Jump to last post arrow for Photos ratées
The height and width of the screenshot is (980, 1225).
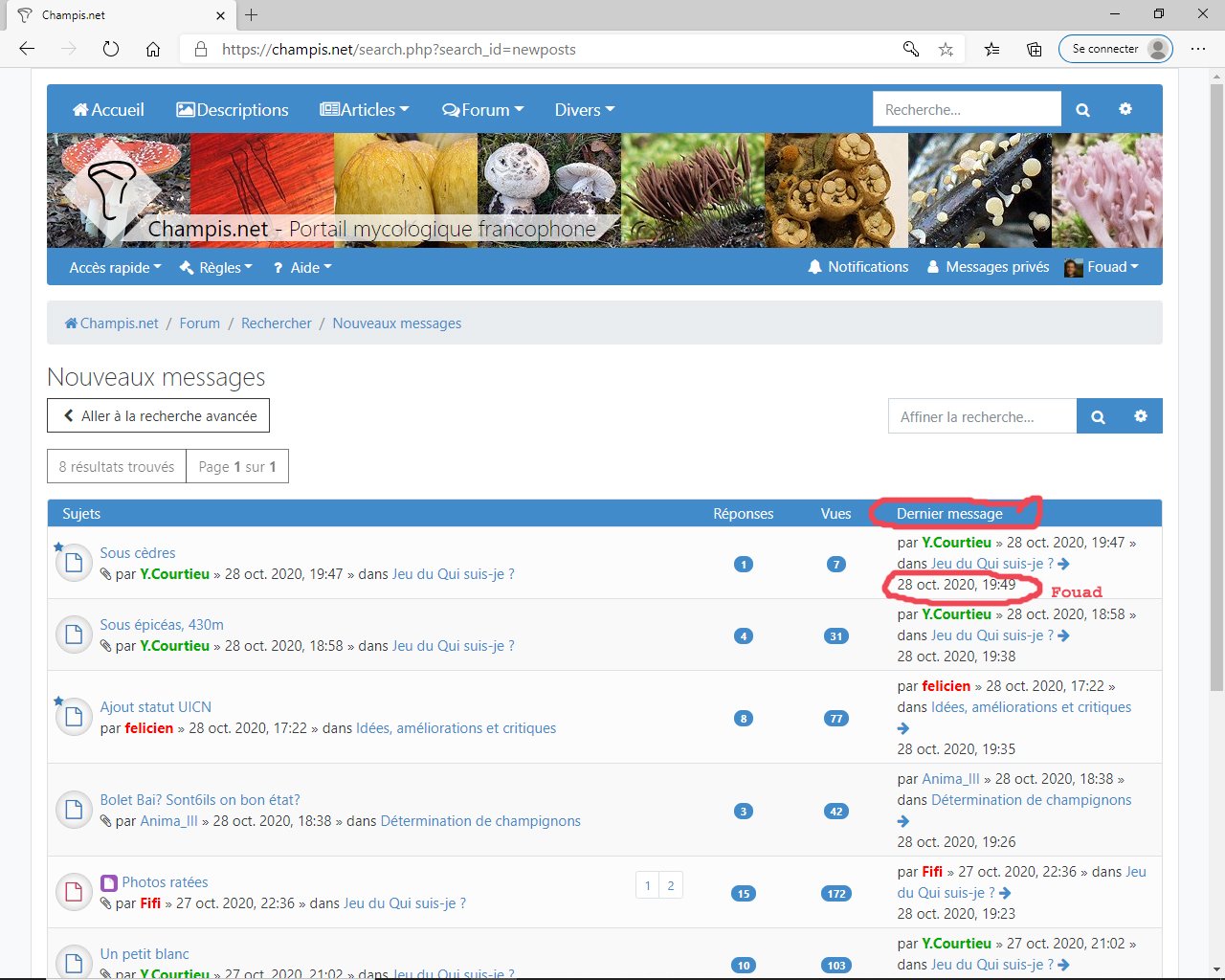tap(1005, 893)
